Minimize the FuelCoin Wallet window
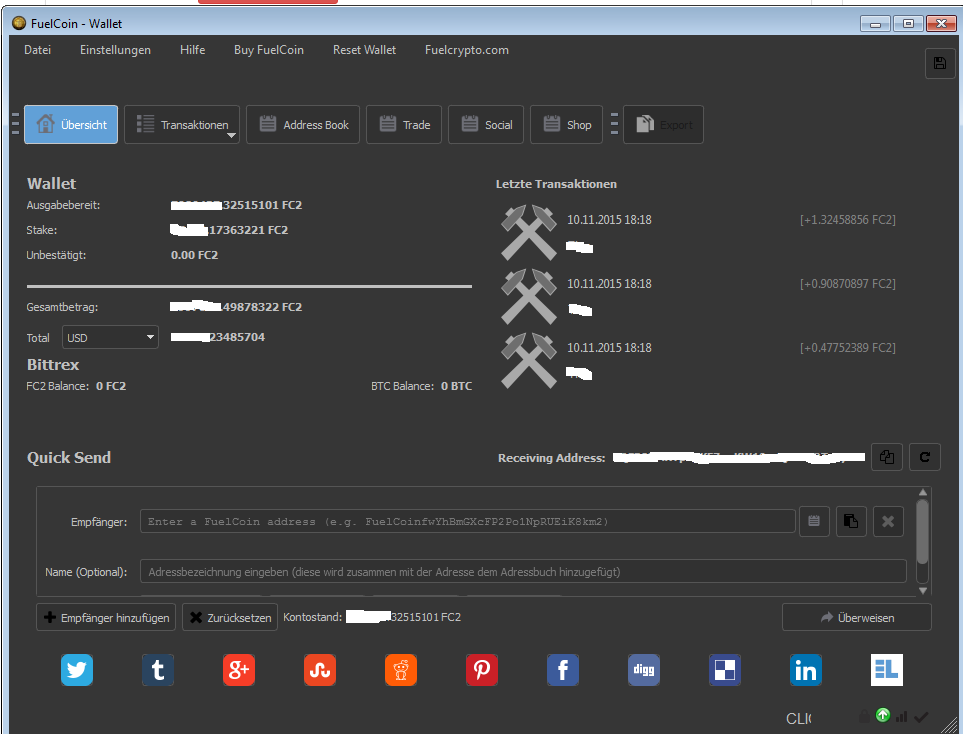This screenshot has width=963, height=734. [875, 24]
